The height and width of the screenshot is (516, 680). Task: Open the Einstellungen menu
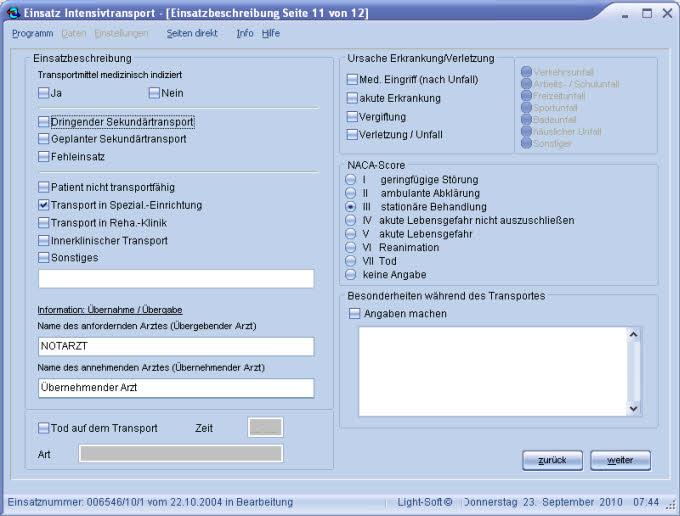click(121, 33)
